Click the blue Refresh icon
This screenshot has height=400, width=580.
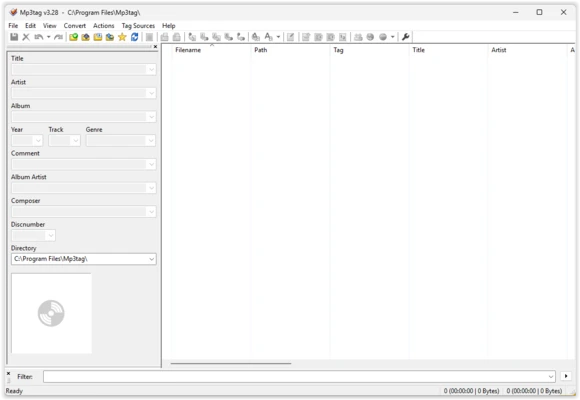pos(135,37)
